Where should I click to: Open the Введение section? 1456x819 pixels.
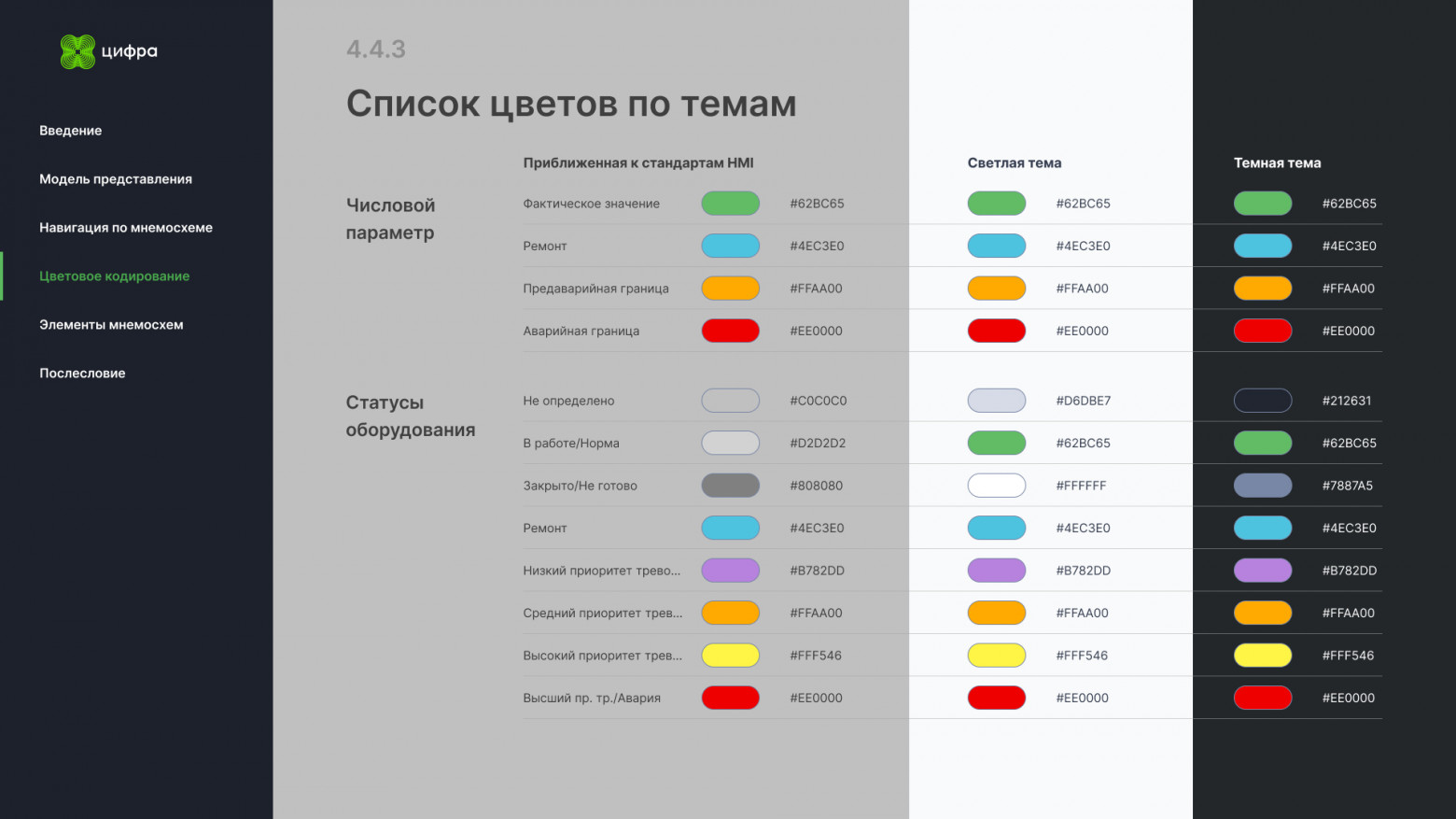coord(71,131)
